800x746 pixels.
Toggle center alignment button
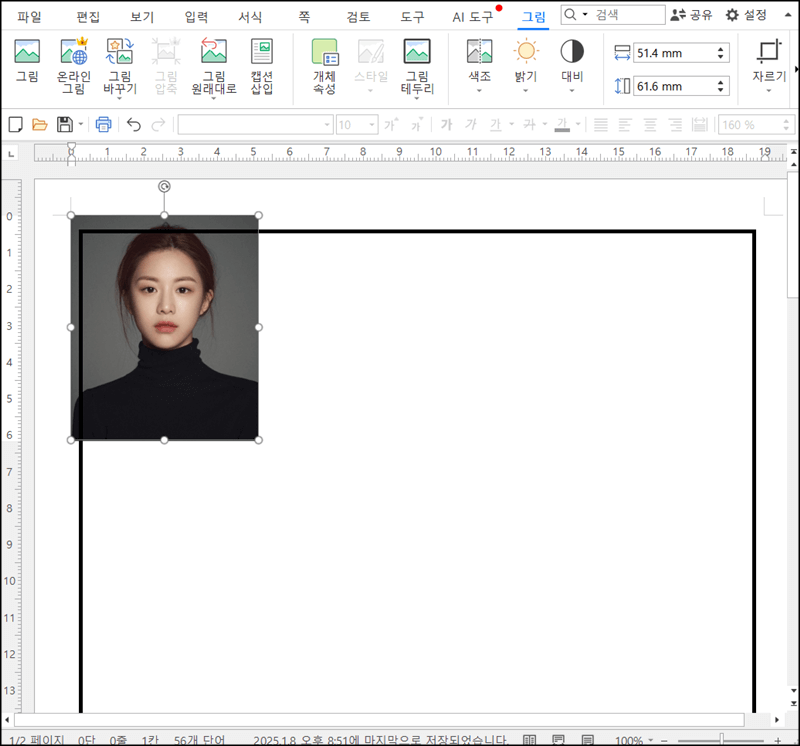click(x=650, y=125)
